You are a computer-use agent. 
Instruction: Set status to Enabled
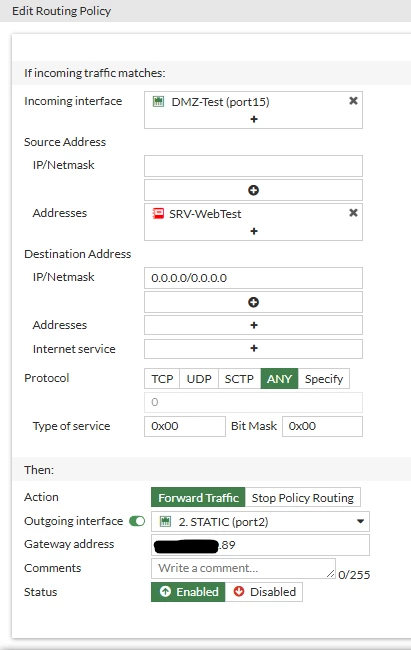(x=188, y=592)
